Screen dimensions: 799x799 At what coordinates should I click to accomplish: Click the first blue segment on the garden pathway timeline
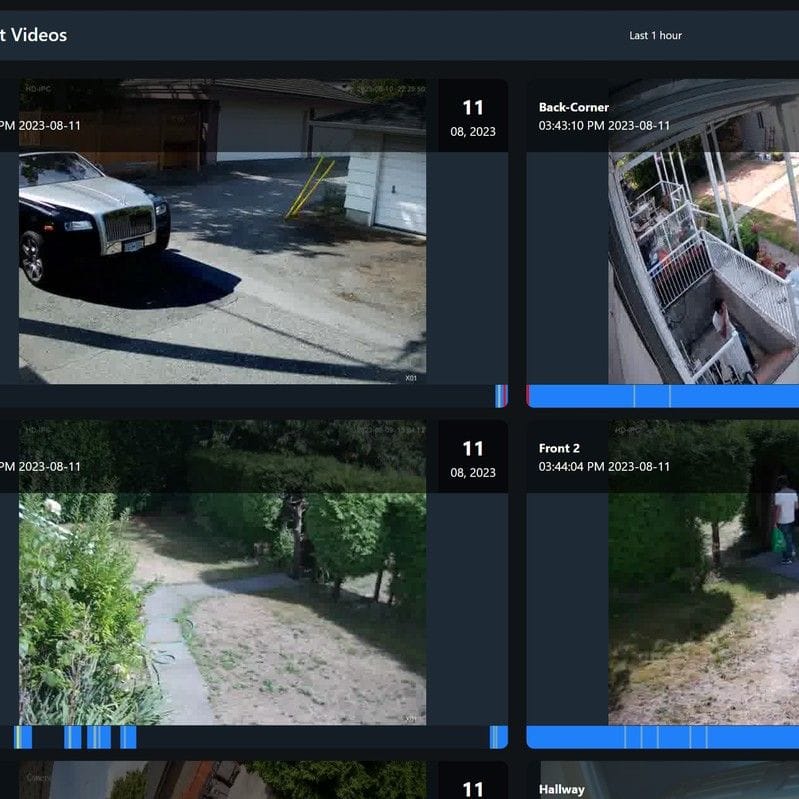(x=23, y=737)
